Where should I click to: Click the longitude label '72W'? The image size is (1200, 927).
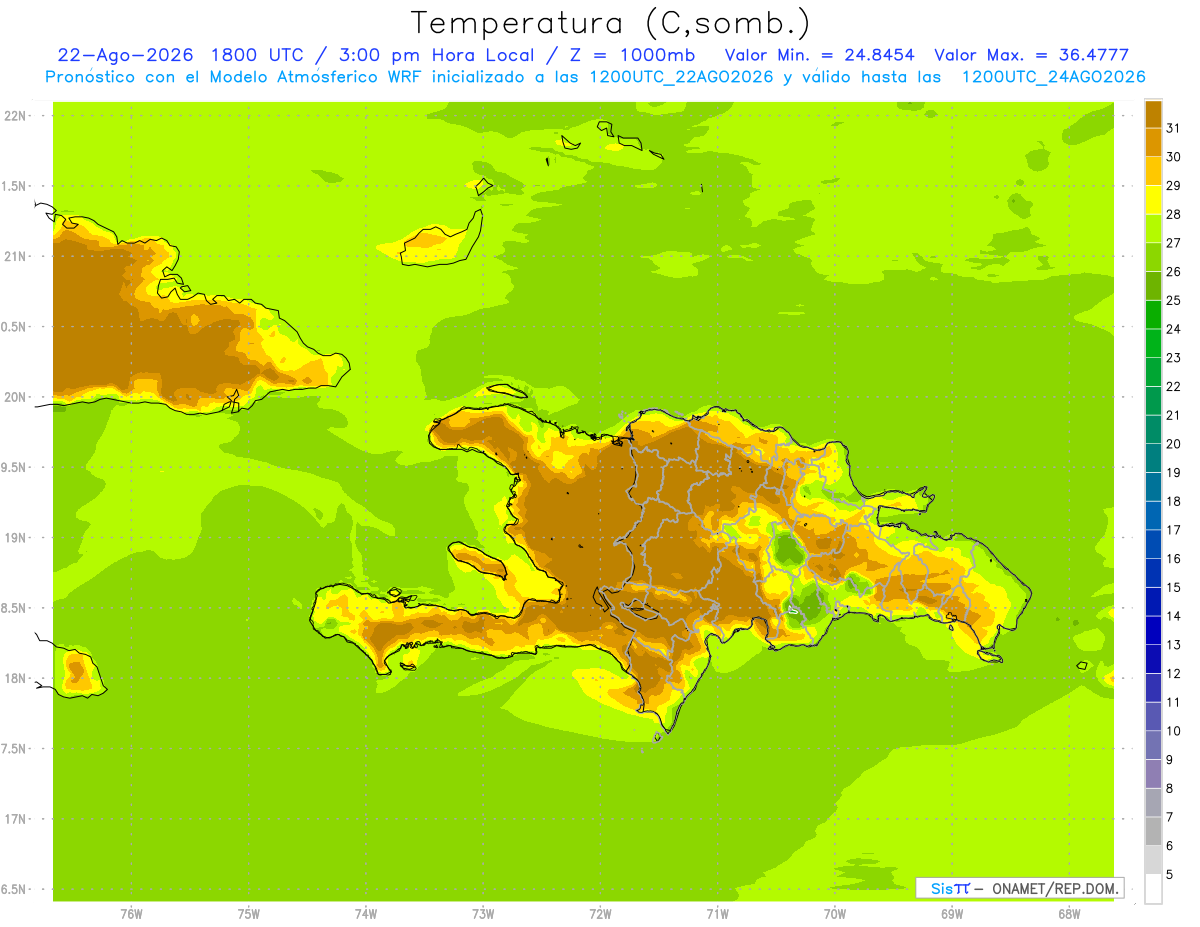coord(600,914)
